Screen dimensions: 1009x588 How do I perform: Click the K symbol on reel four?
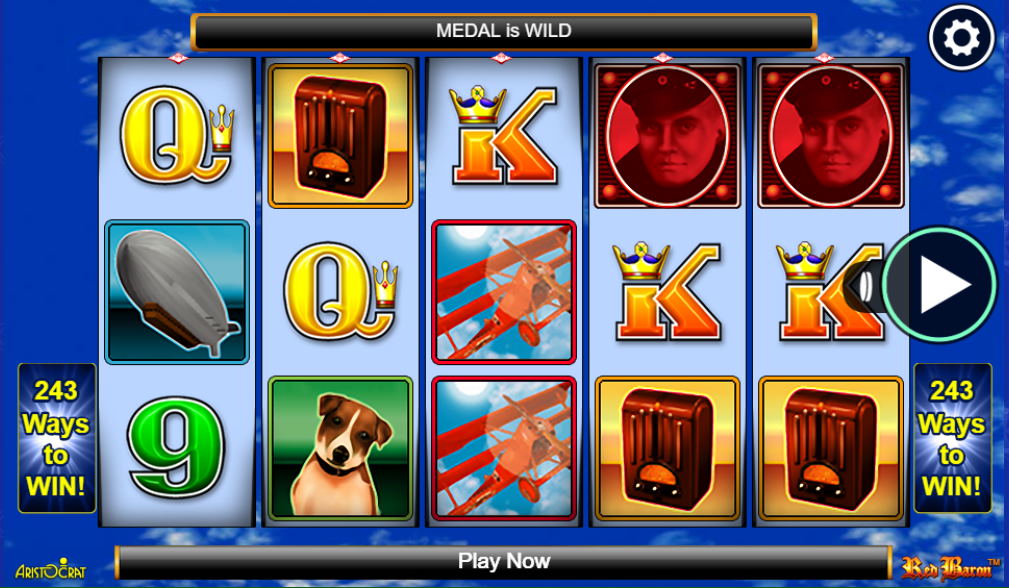click(667, 292)
